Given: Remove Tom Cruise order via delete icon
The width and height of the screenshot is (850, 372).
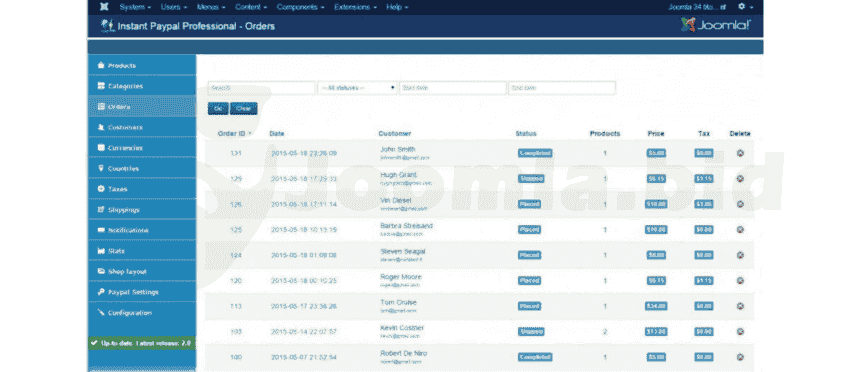Looking at the screenshot, I should point(740,306).
